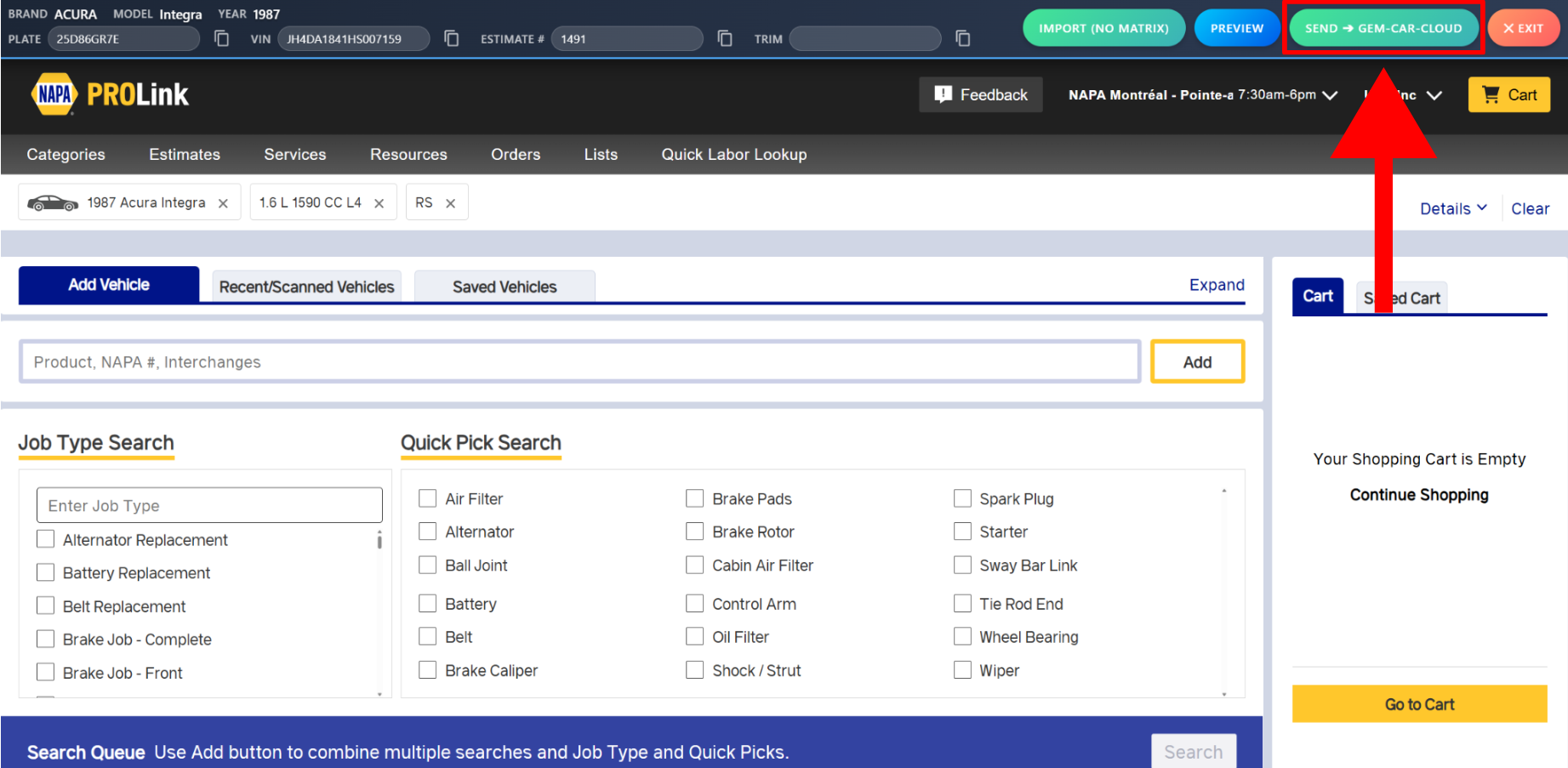
Task: Go to the Orders menu
Action: coord(516,154)
